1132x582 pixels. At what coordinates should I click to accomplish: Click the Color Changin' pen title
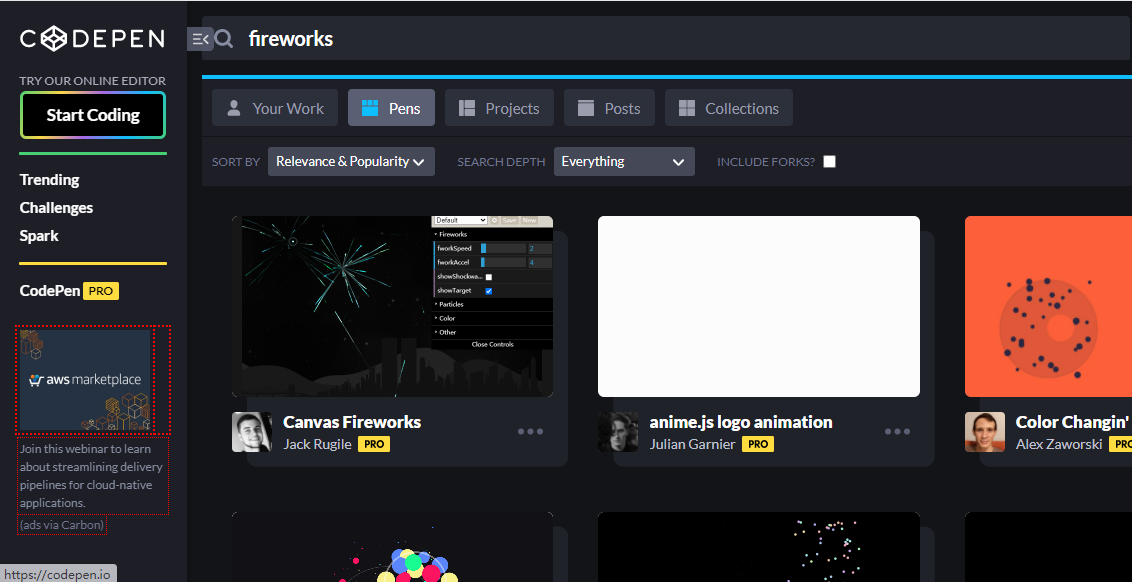coord(1073,422)
